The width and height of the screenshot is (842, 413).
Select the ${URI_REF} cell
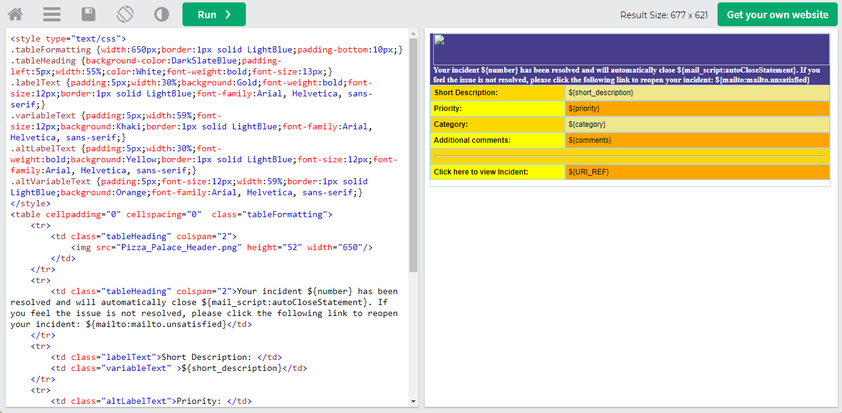point(698,172)
